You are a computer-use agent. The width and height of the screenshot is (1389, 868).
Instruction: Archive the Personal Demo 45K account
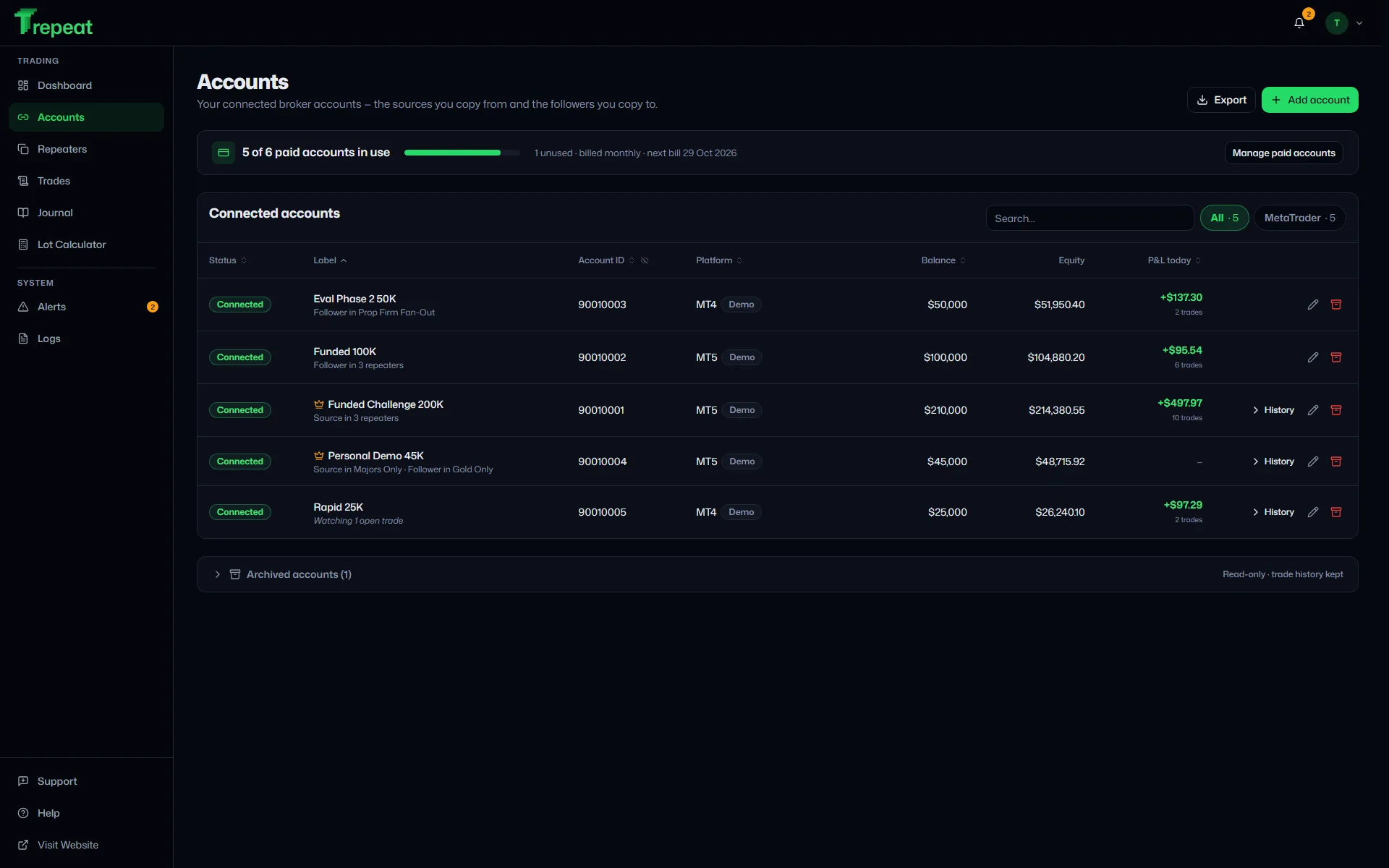pos(1336,461)
